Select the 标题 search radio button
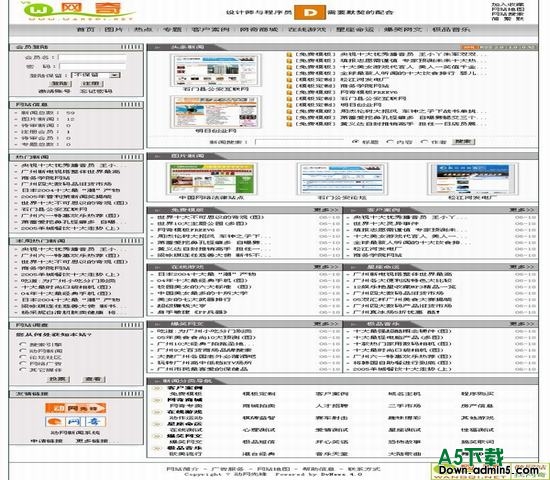The width and height of the screenshot is (550, 480). point(355,142)
